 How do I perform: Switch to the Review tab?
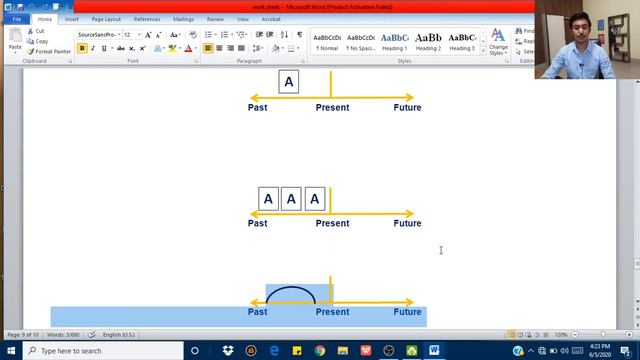point(215,19)
